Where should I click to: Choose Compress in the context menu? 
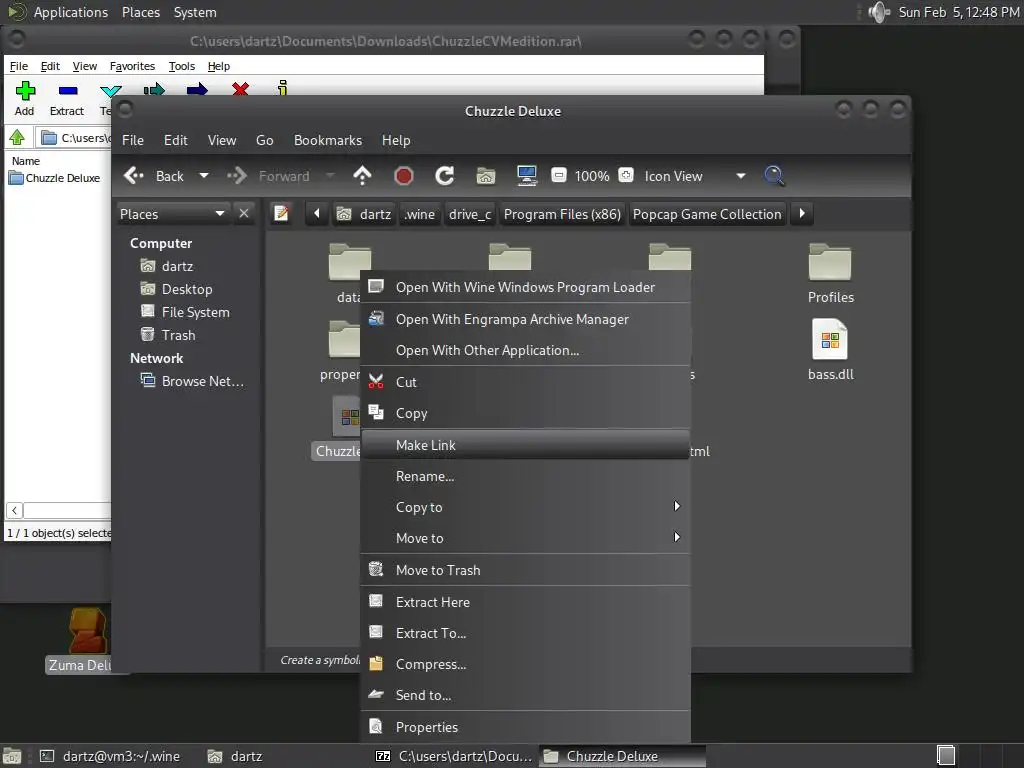point(526,664)
